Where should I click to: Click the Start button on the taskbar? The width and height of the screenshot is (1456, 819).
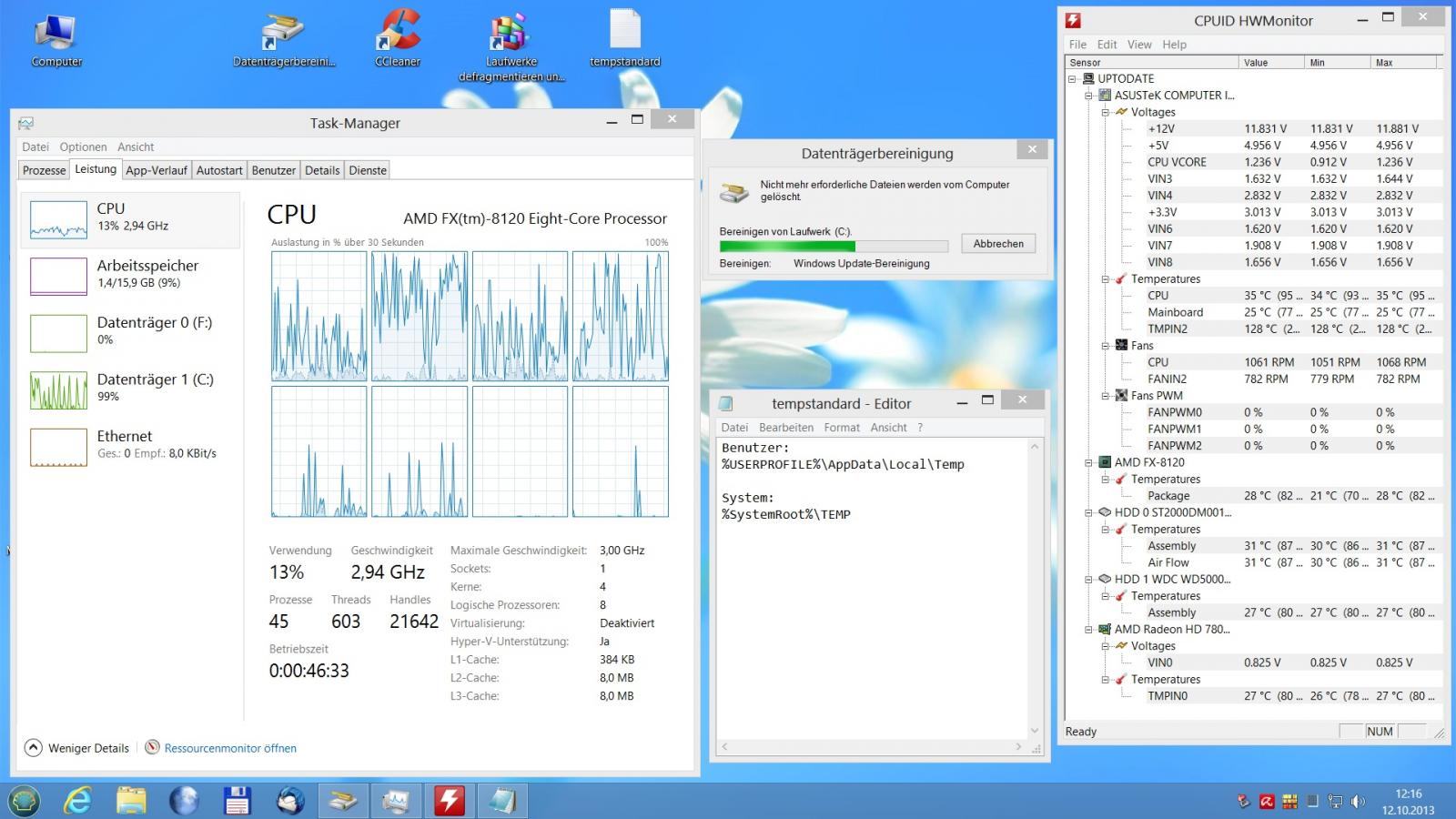point(25,801)
